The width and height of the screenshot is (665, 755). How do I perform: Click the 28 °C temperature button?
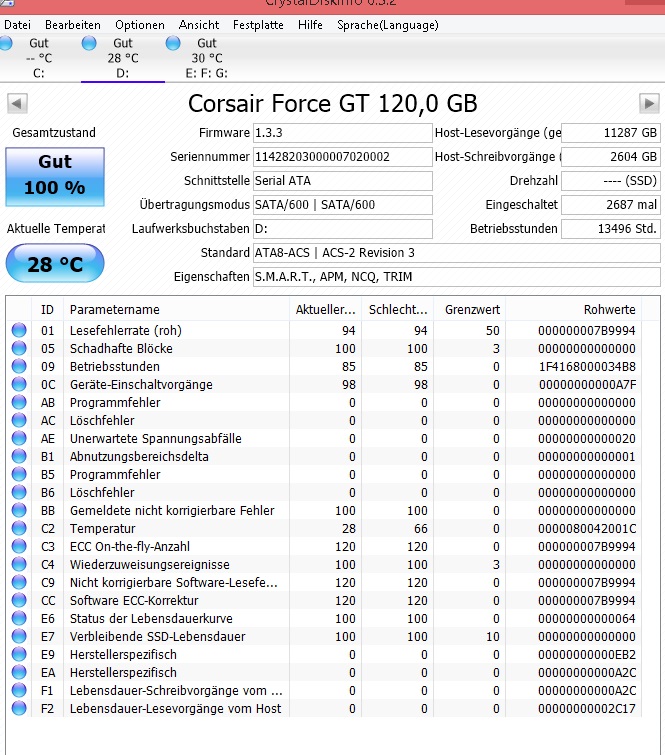click(55, 263)
